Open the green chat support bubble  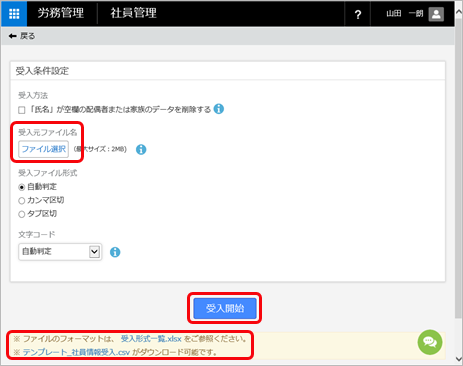pos(430,342)
